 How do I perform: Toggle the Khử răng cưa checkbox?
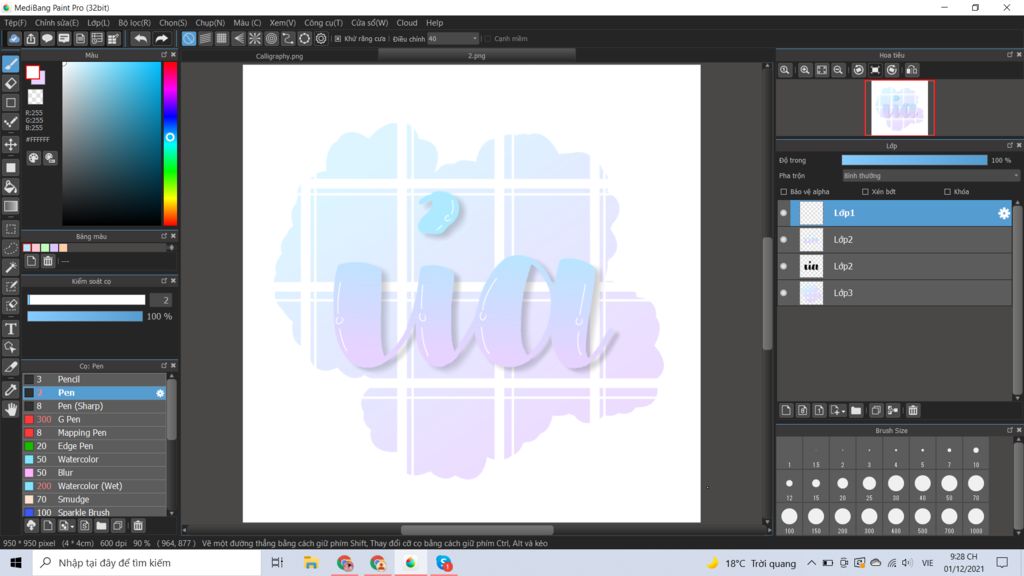338,39
